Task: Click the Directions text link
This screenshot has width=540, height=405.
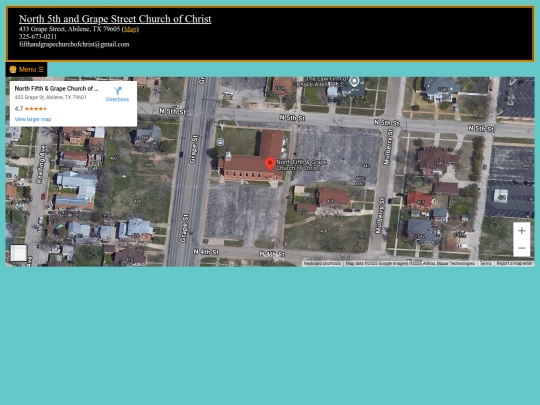Action: [117, 100]
